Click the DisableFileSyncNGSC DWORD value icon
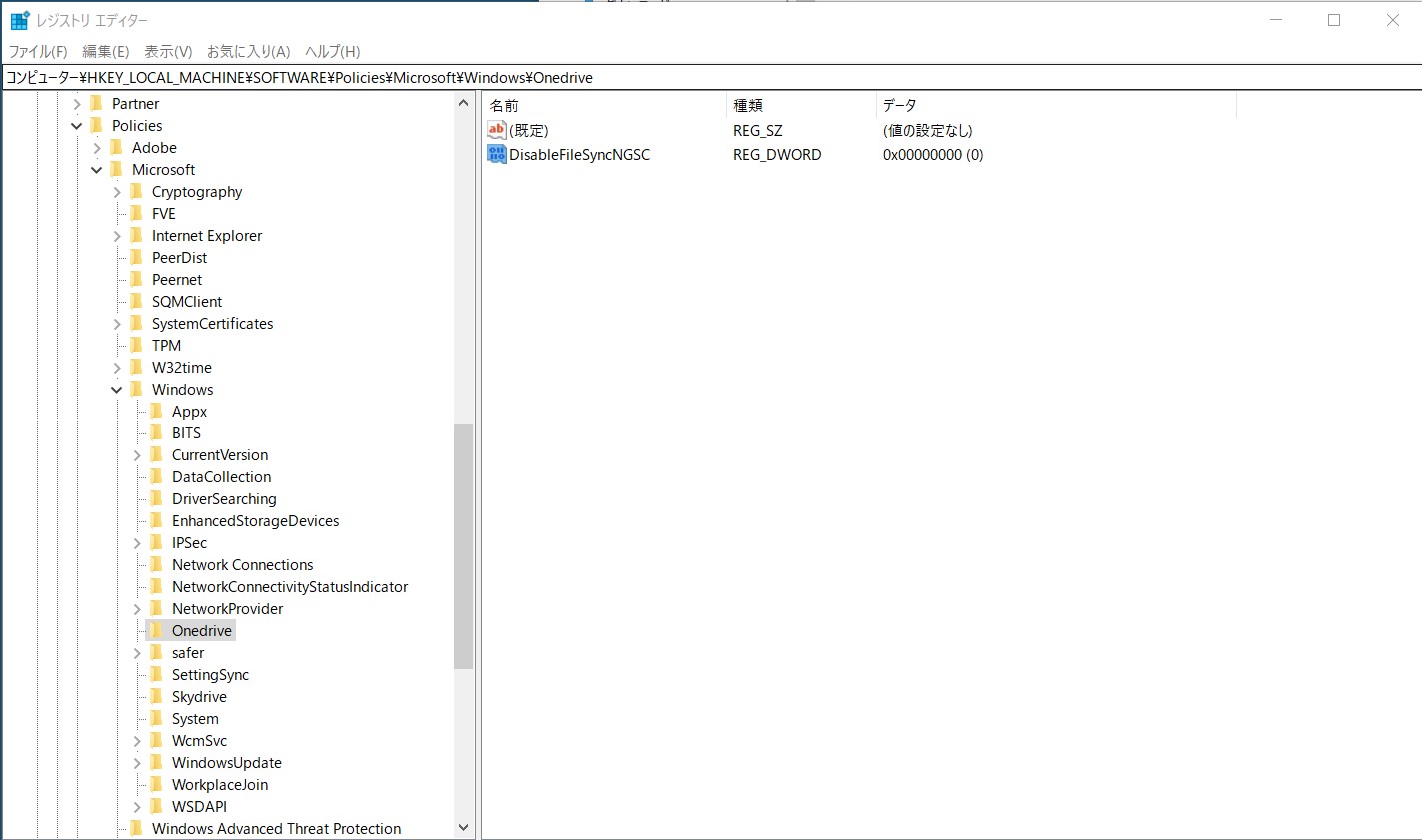Image resolution: width=1422 pixels, height=840 pixels. (x=497, y=154)
